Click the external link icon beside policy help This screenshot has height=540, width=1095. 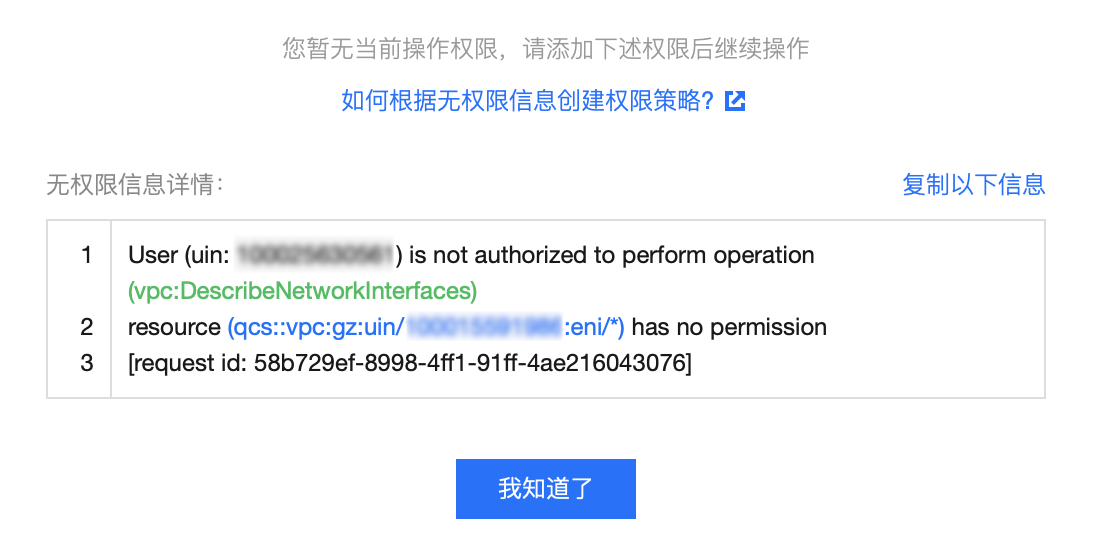click(735, 101)
